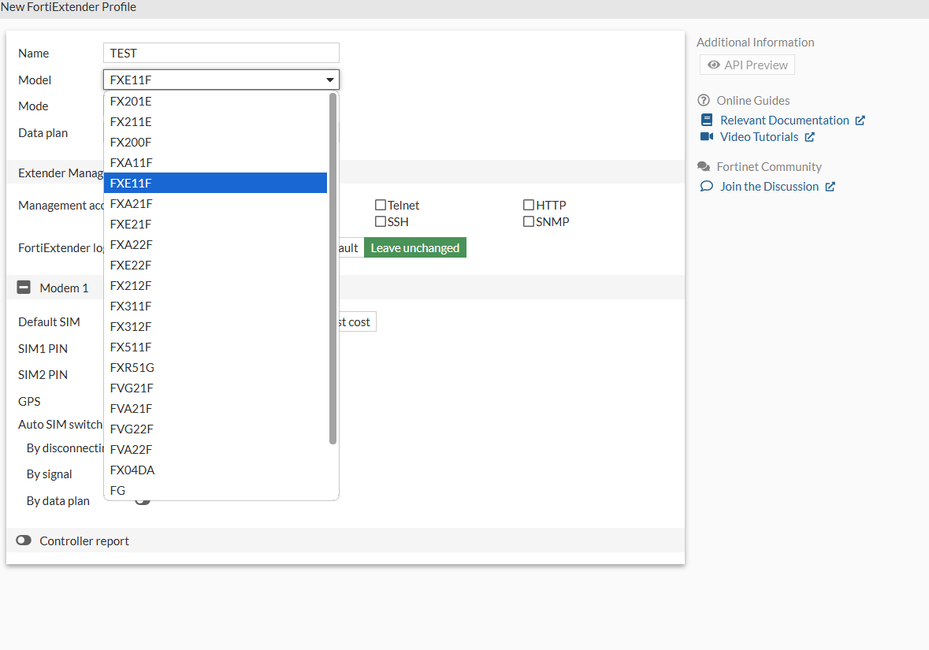This screenshot has width=929, height=650.
Task: Select FVG22F model option
Action: (x=215, y=428)
